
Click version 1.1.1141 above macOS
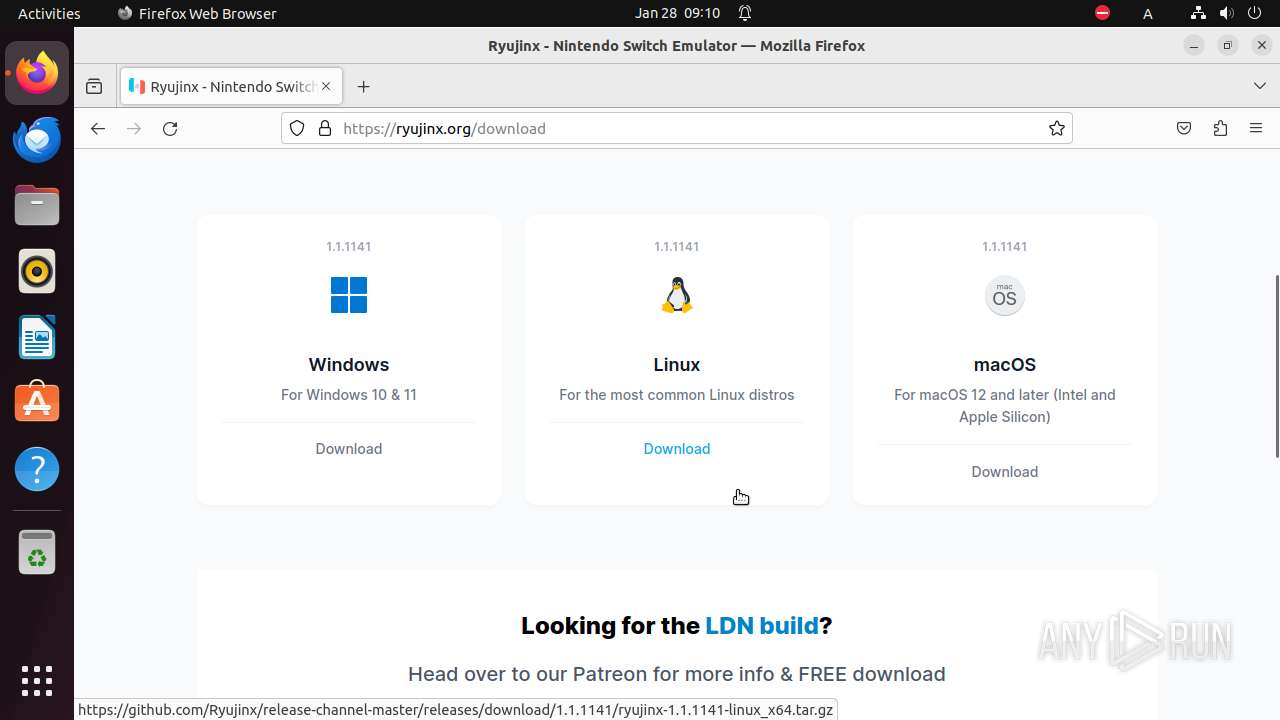[x=1005, y=246]
